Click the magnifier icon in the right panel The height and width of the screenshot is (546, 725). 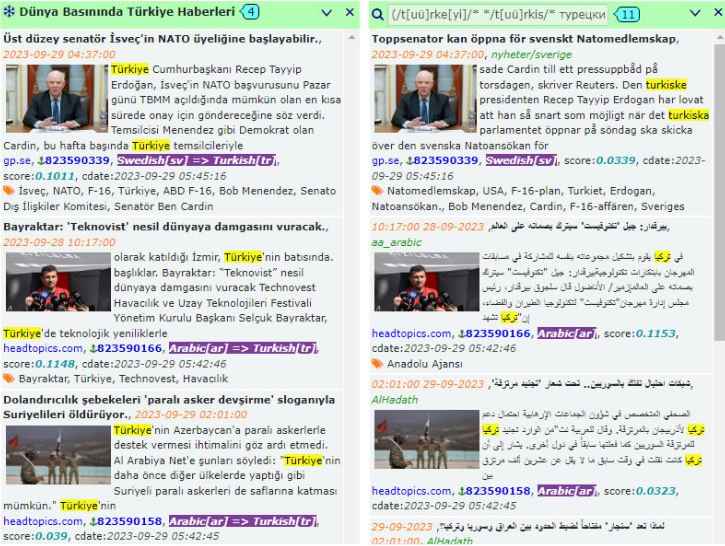[x=378, y=14]
